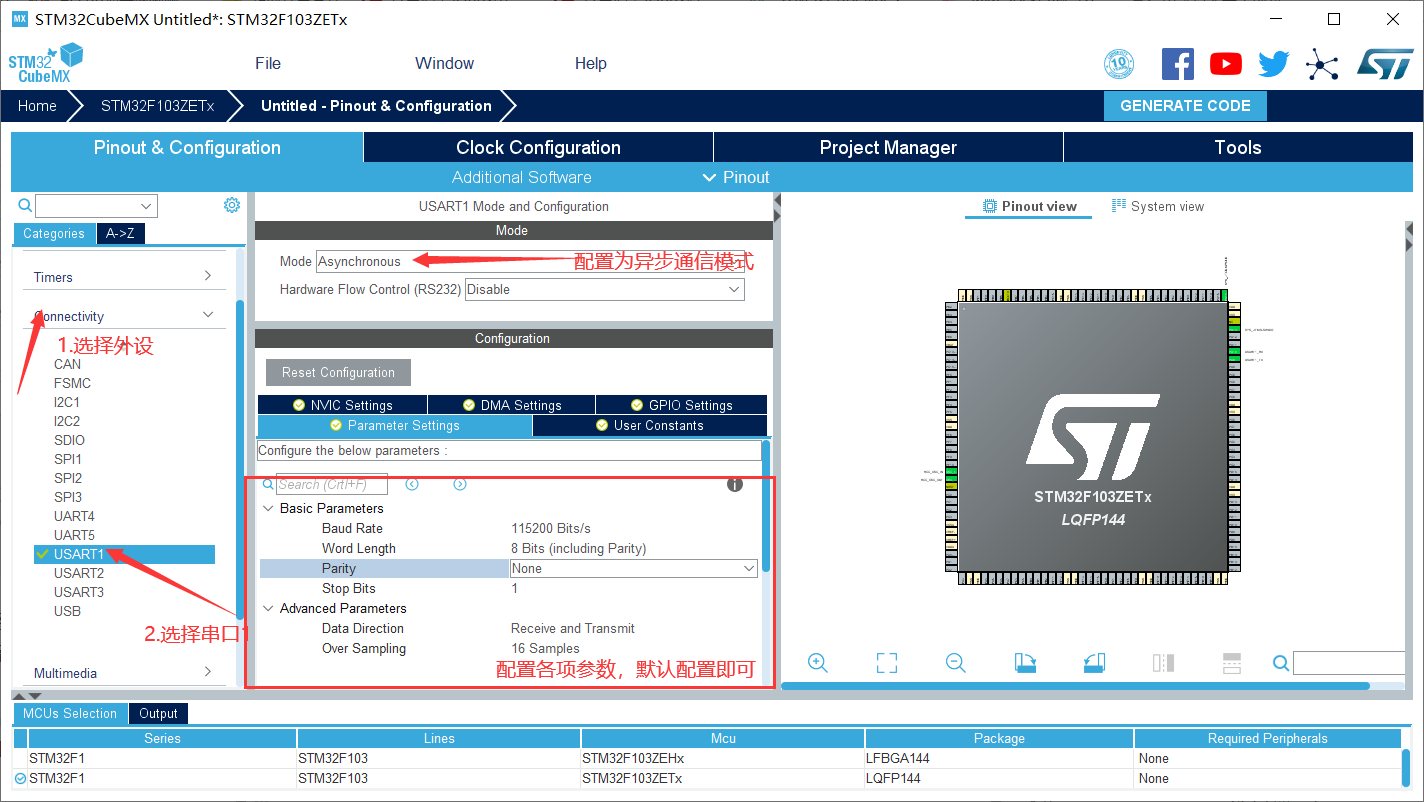The height and width of the screenshot is (802, 1424).
Task: Rotate the chip clockwise icon
Action: click(x=1025, y=663)
